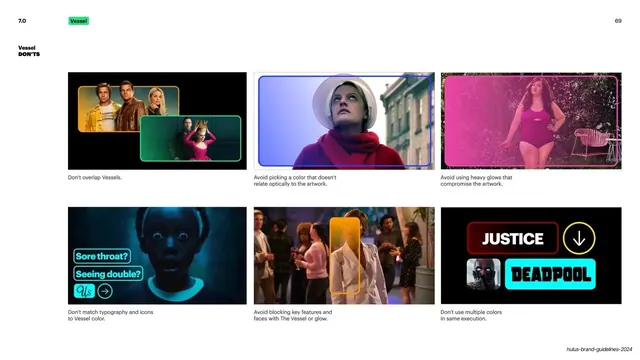Image resolution: width=640 pixels, height=360 pixels.
Task: Click the 'Sore throat?' text vessel
Action: click(x=102, y=256)
